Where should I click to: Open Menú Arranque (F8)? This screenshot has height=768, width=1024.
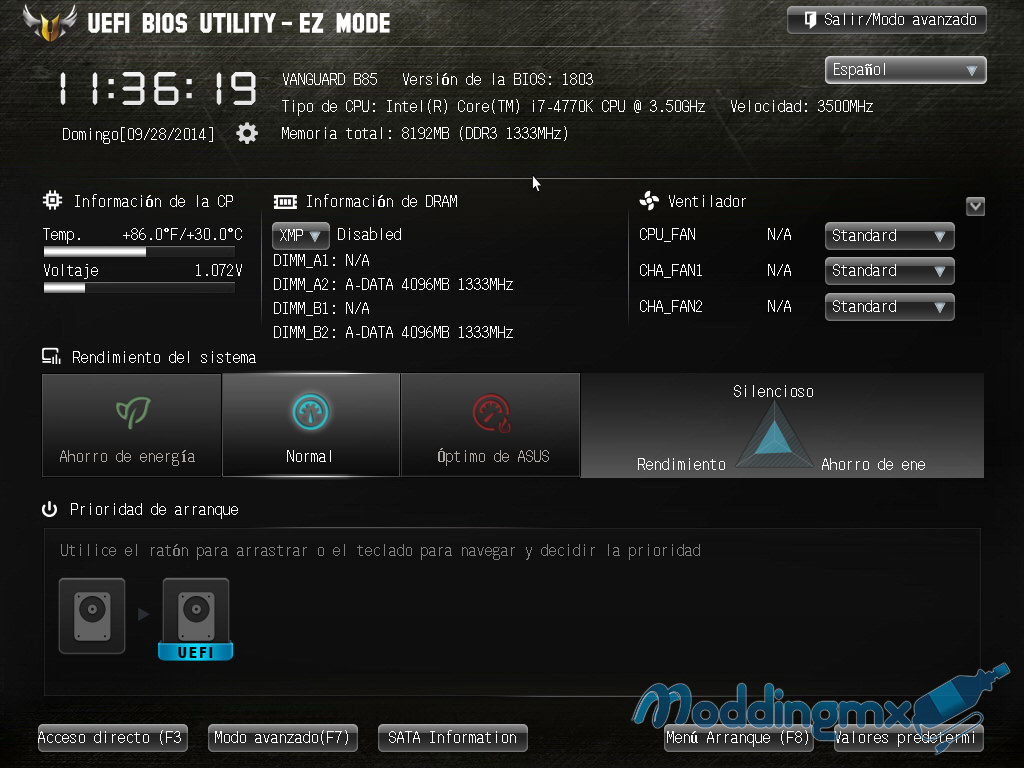pyautogui.click(x=739, y=738)
